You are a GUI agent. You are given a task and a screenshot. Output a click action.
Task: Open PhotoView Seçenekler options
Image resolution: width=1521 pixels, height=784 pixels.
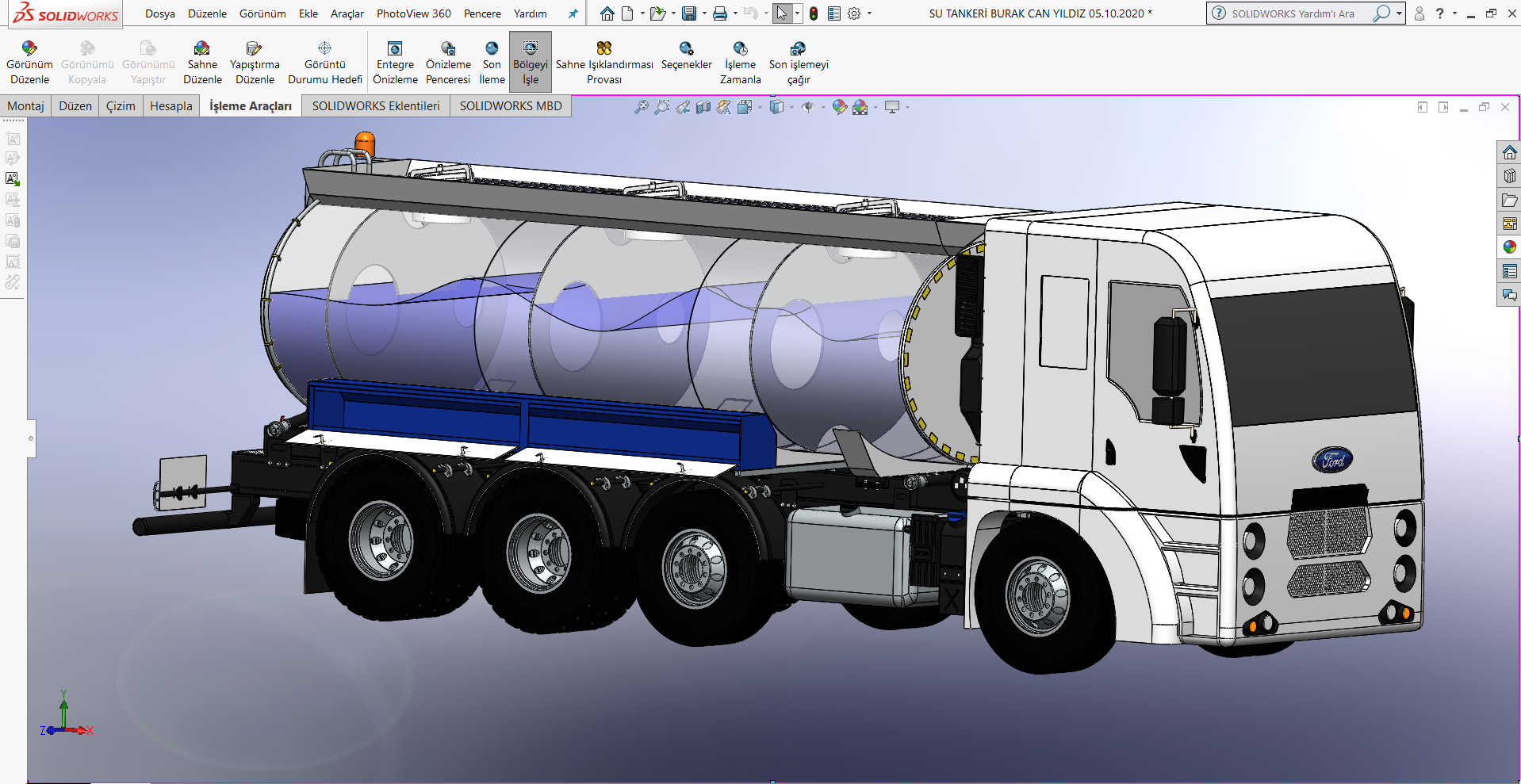[687, 55]
